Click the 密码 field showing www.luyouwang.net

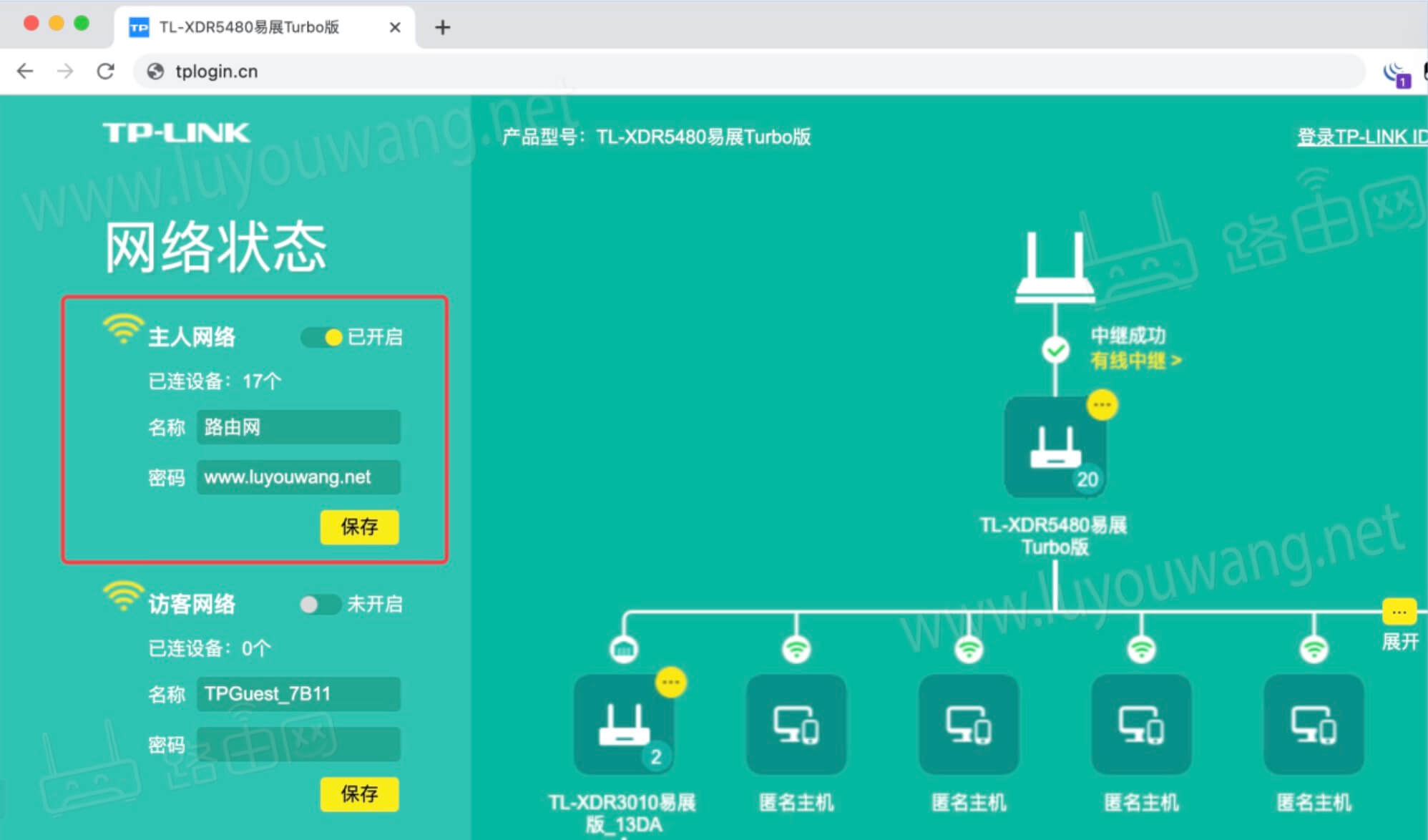coord(298,477)
